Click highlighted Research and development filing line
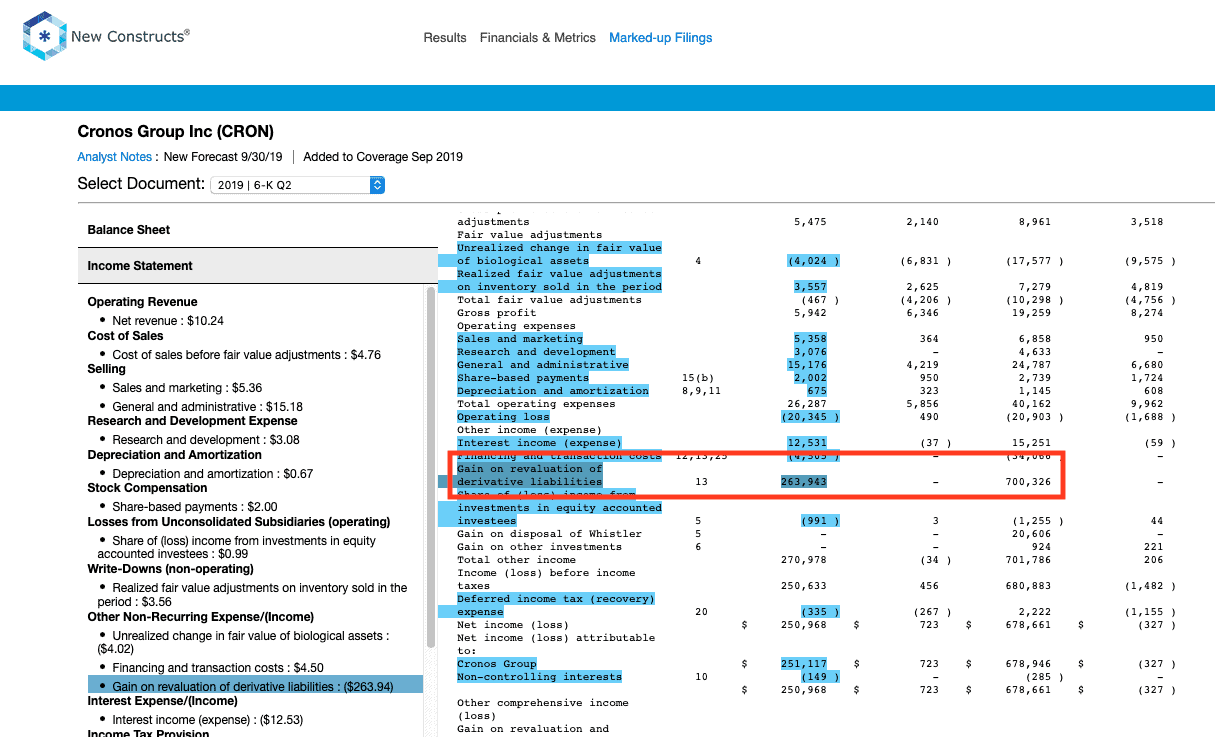The width and height of the screenshot is (1215, 737). click(536, 352)
